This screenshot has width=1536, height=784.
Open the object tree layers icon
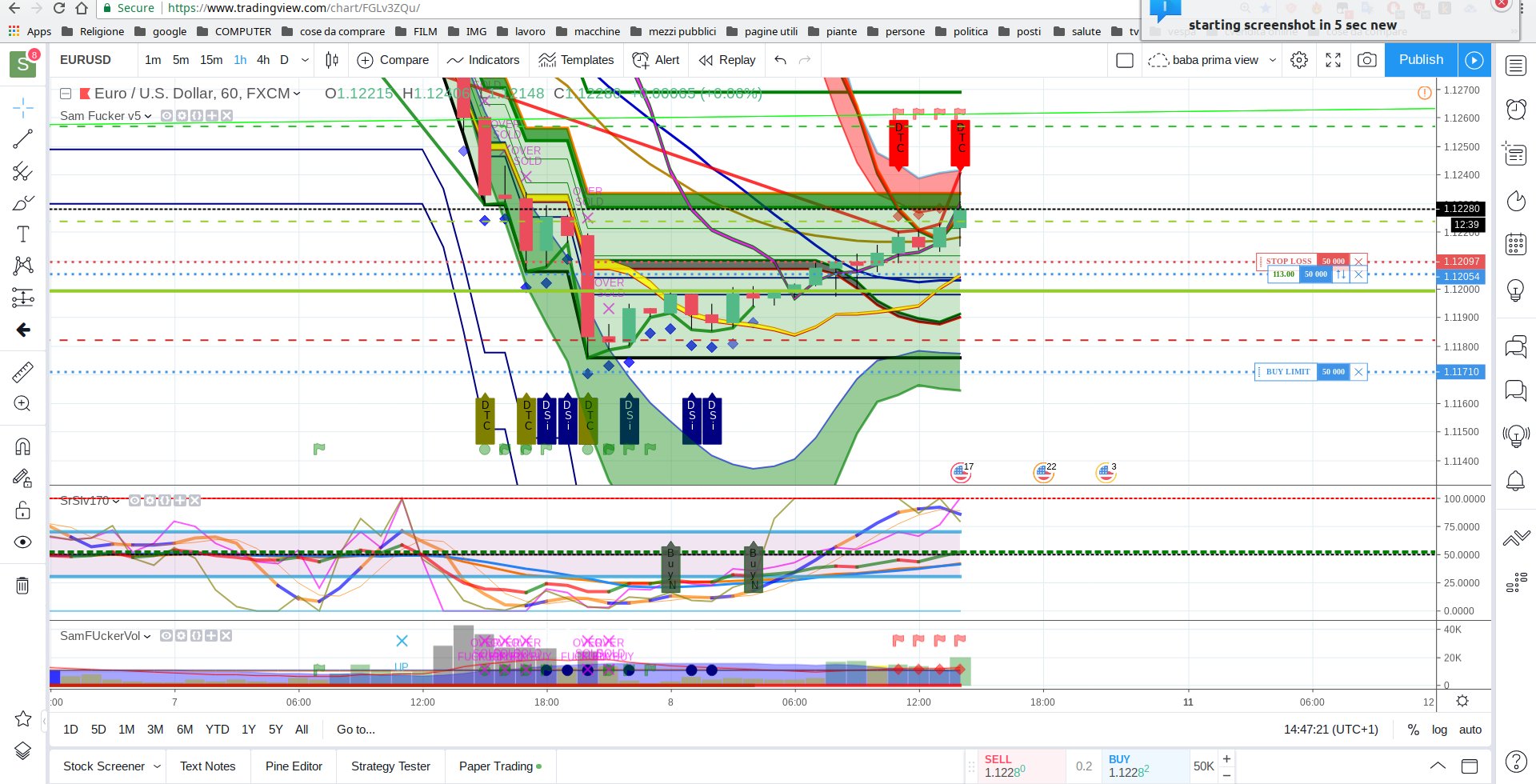[22, 751]
